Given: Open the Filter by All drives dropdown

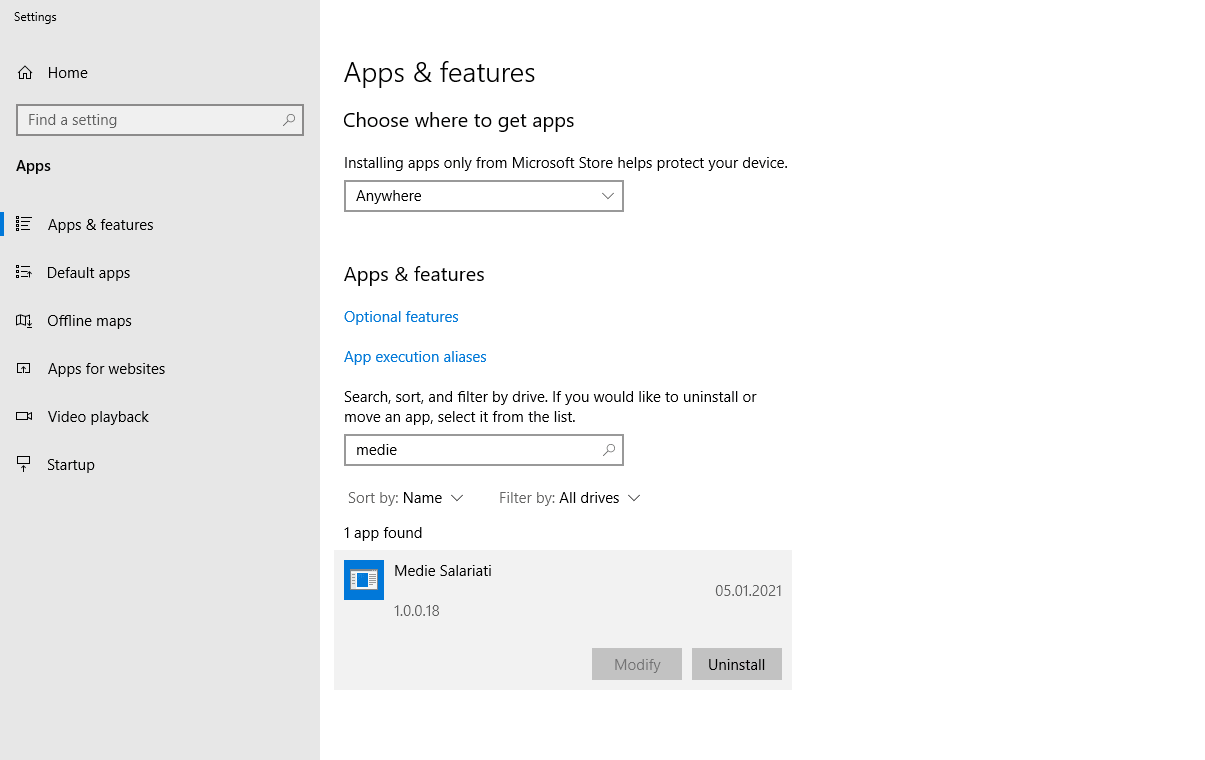Looking at the screenshot, I should click(x=569, y=498).
